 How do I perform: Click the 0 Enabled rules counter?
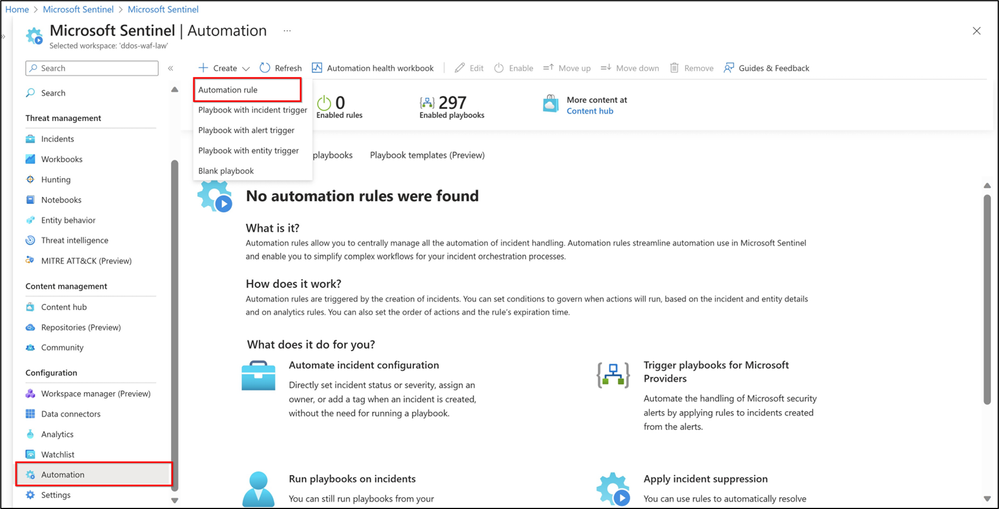point(340,107)
